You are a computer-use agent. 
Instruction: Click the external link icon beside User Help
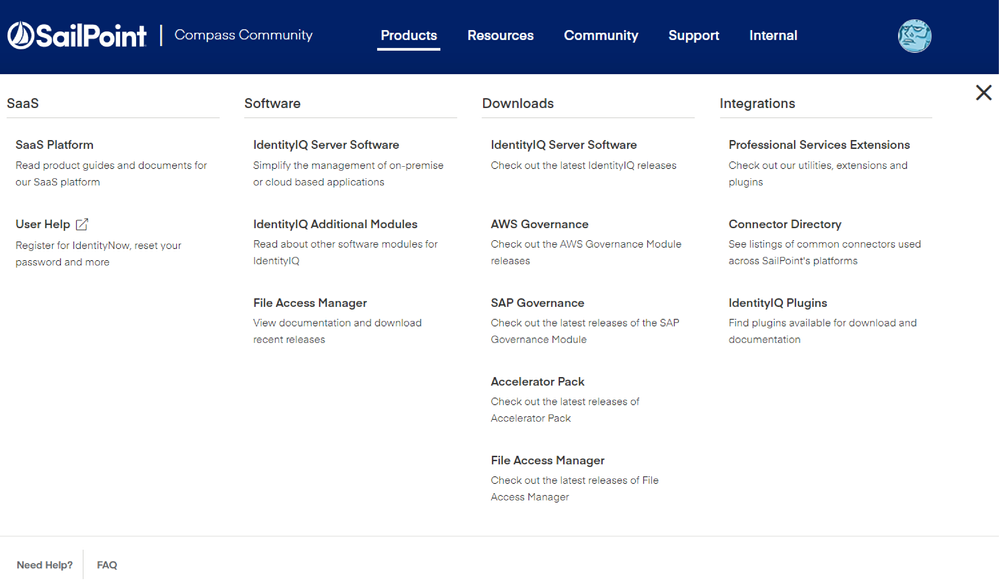[82, 224]
